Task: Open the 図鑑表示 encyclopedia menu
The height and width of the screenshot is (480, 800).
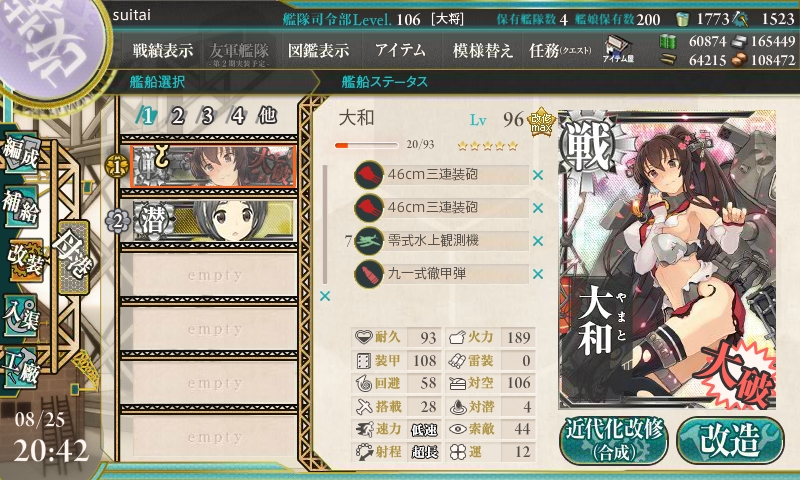Action: point(318,50)
